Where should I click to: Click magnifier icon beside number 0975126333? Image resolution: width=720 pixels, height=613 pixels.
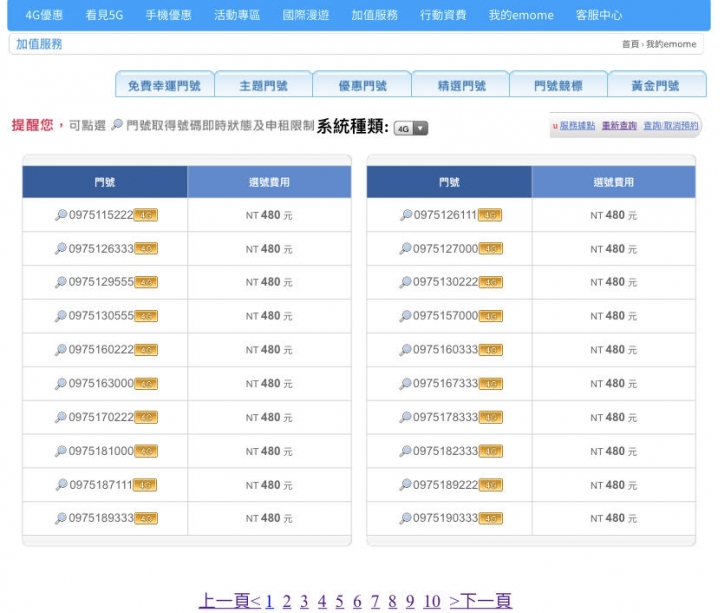[x=61, y=249]
